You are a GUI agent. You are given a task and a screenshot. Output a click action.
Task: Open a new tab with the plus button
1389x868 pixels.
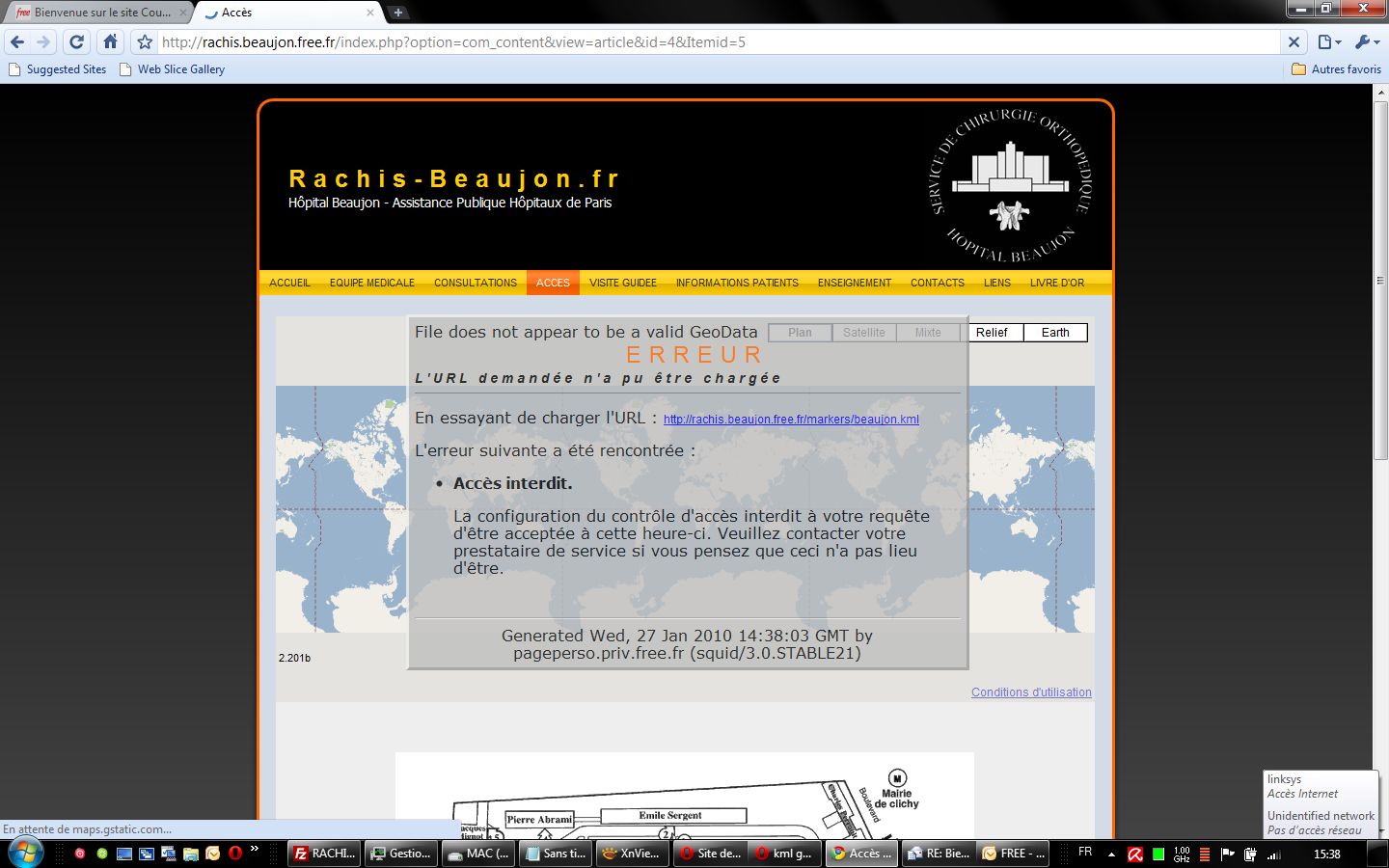pyautogui.click(x=397, y=13)
